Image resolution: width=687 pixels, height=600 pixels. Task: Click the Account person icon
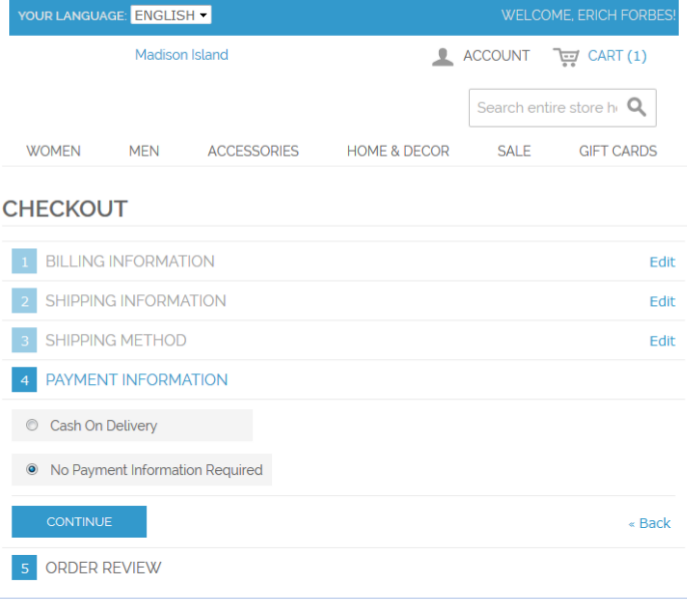pos(442,56)
